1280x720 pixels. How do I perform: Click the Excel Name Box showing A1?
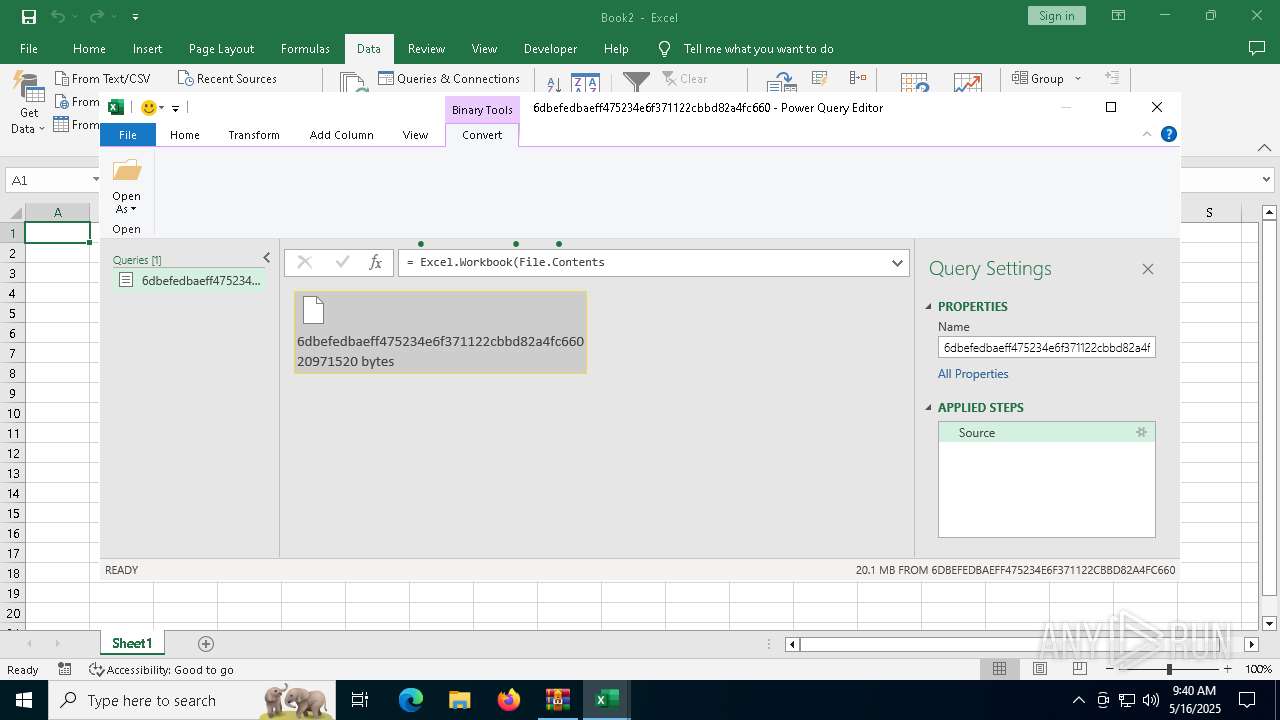52,180
